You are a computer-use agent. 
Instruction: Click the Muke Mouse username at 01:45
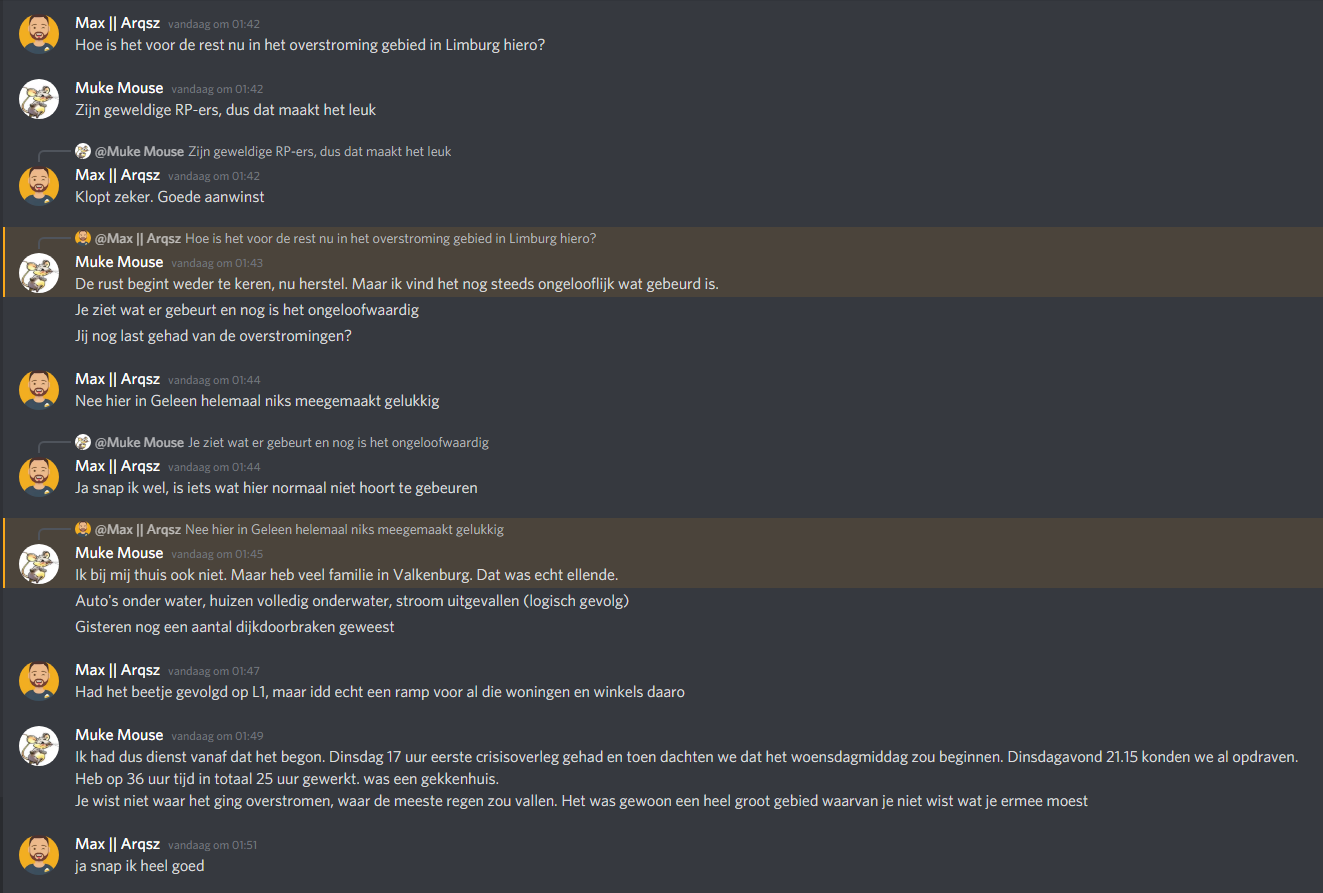(119, 553)
